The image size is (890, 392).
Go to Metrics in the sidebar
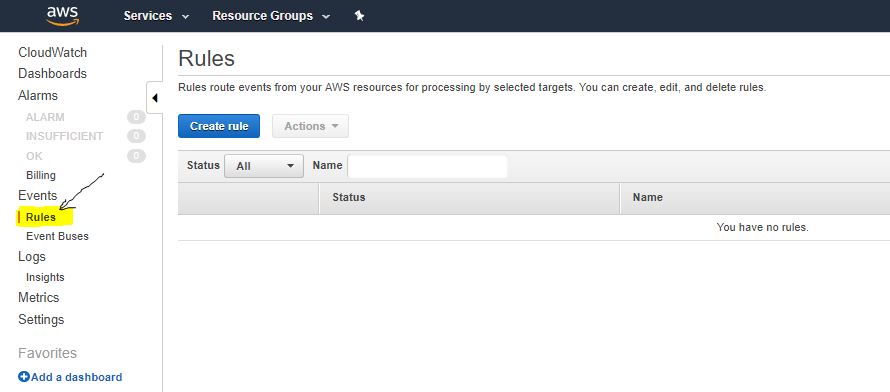(x=39, y=297)
